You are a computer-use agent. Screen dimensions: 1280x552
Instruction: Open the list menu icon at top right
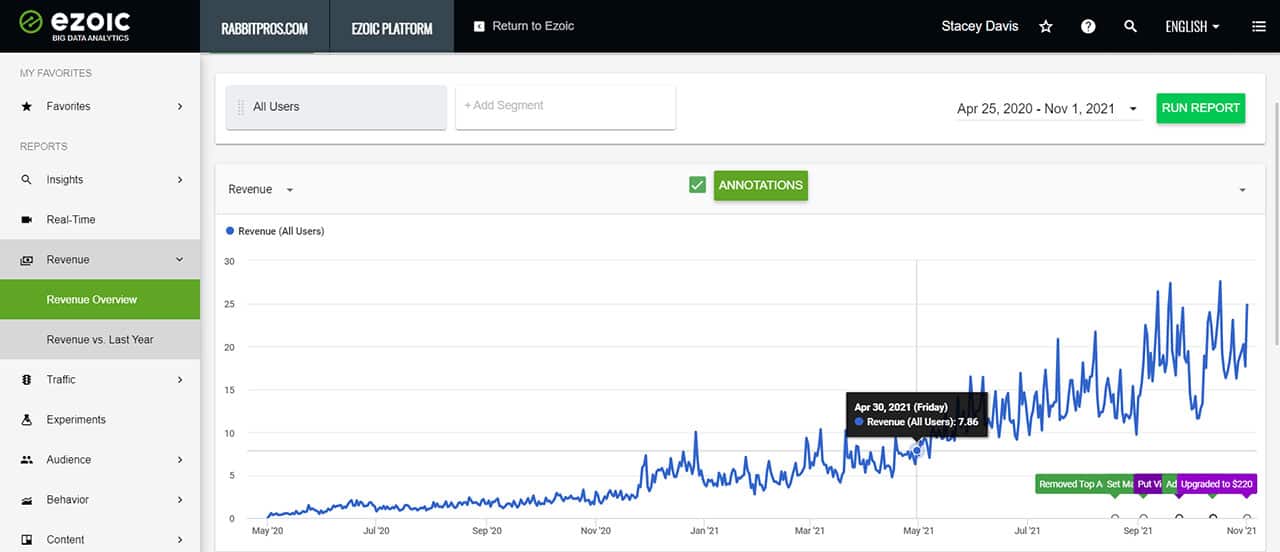(1258, 27)
